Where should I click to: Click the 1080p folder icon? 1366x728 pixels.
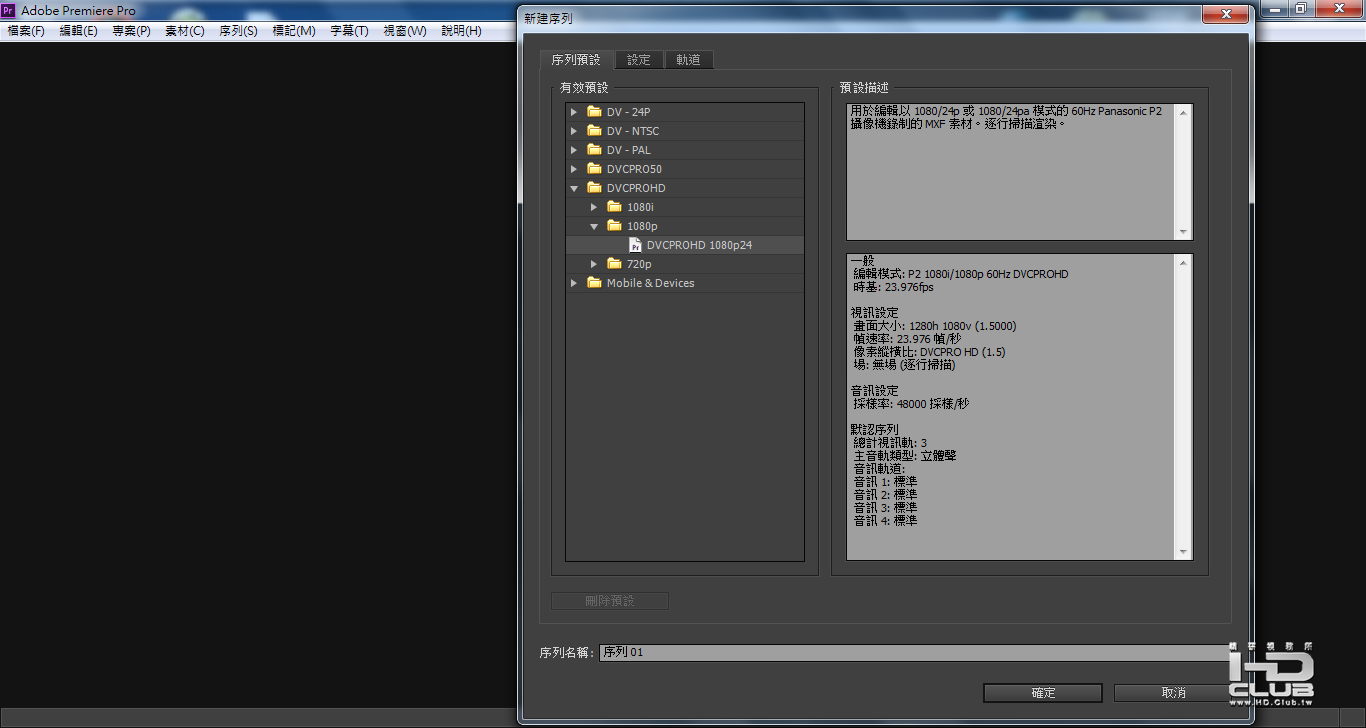coord(614,226)
